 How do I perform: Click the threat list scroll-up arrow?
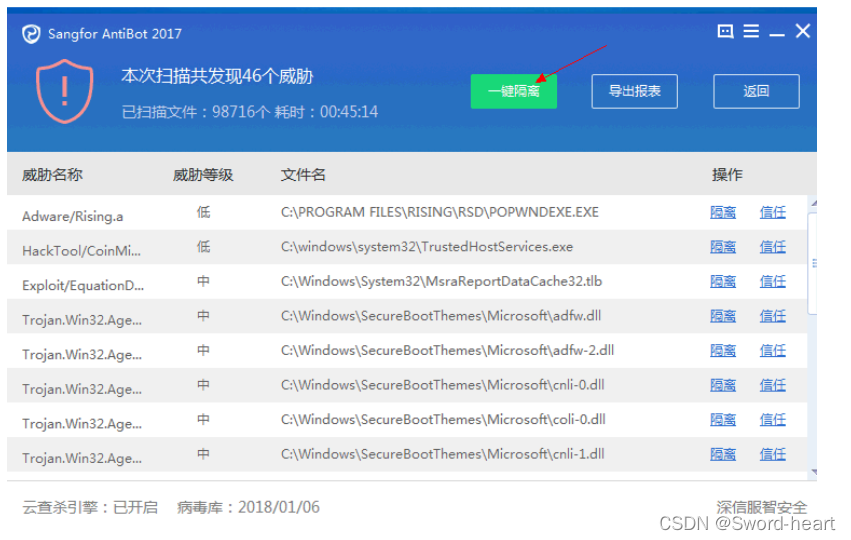pos(813,204)
